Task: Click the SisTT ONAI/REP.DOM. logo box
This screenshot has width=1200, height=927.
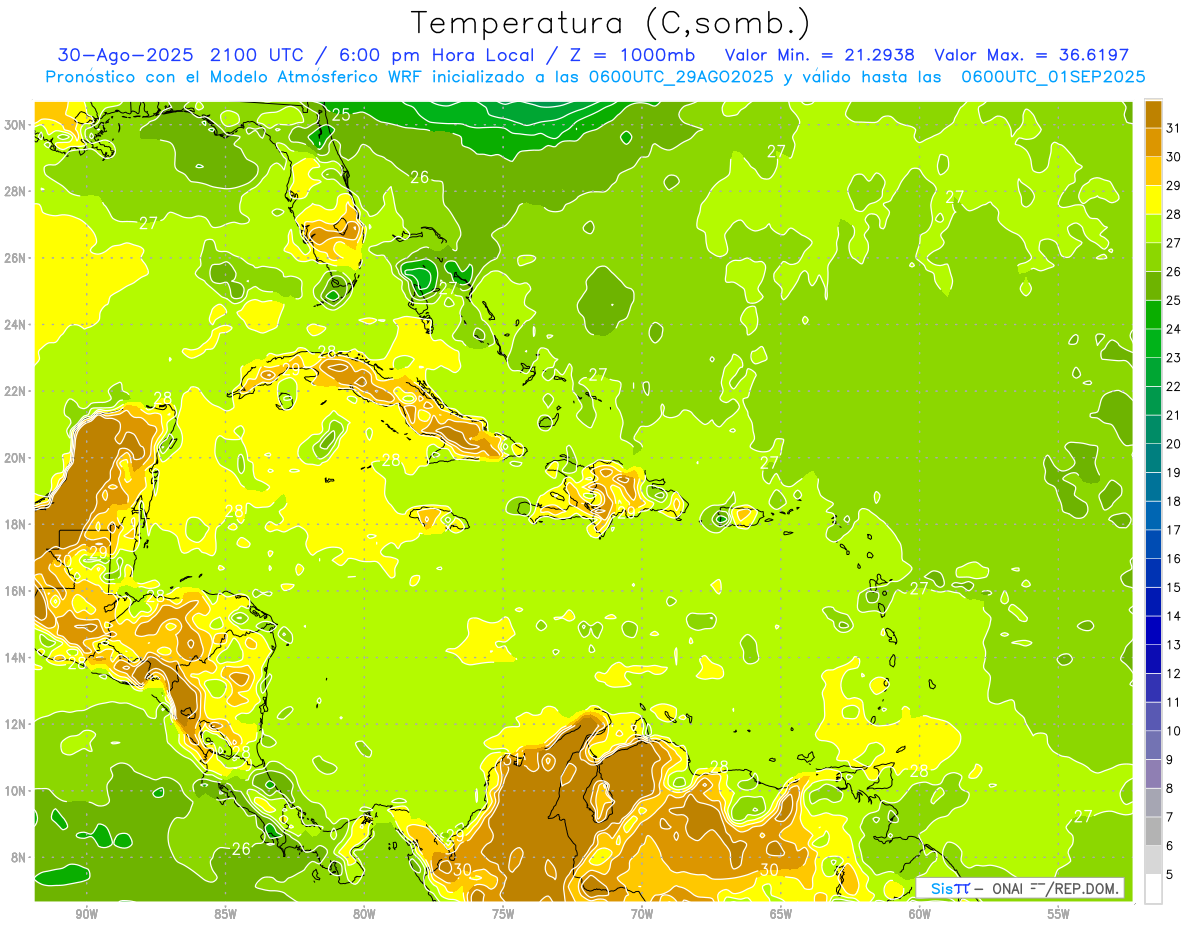Action: coord(1021,888)
